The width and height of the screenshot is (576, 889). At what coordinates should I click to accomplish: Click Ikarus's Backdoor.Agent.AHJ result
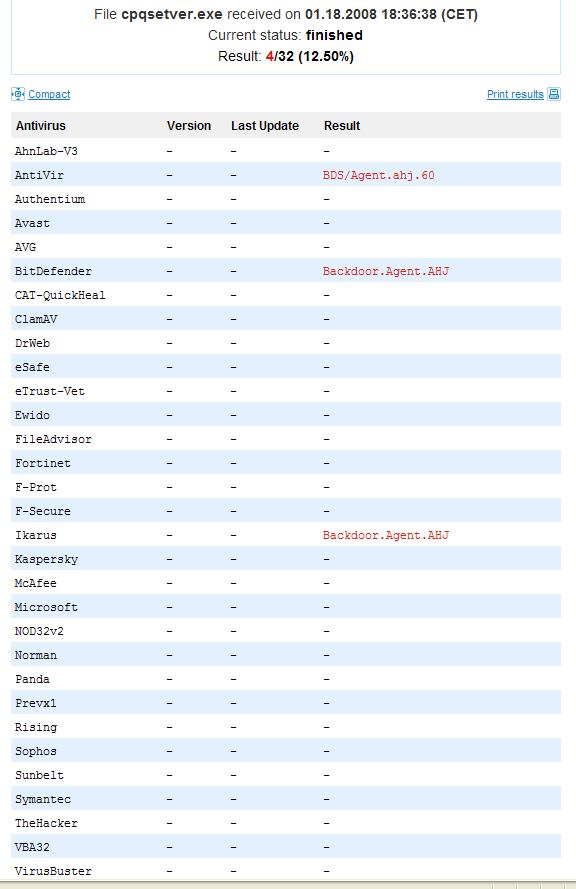[x=386, y=535]
